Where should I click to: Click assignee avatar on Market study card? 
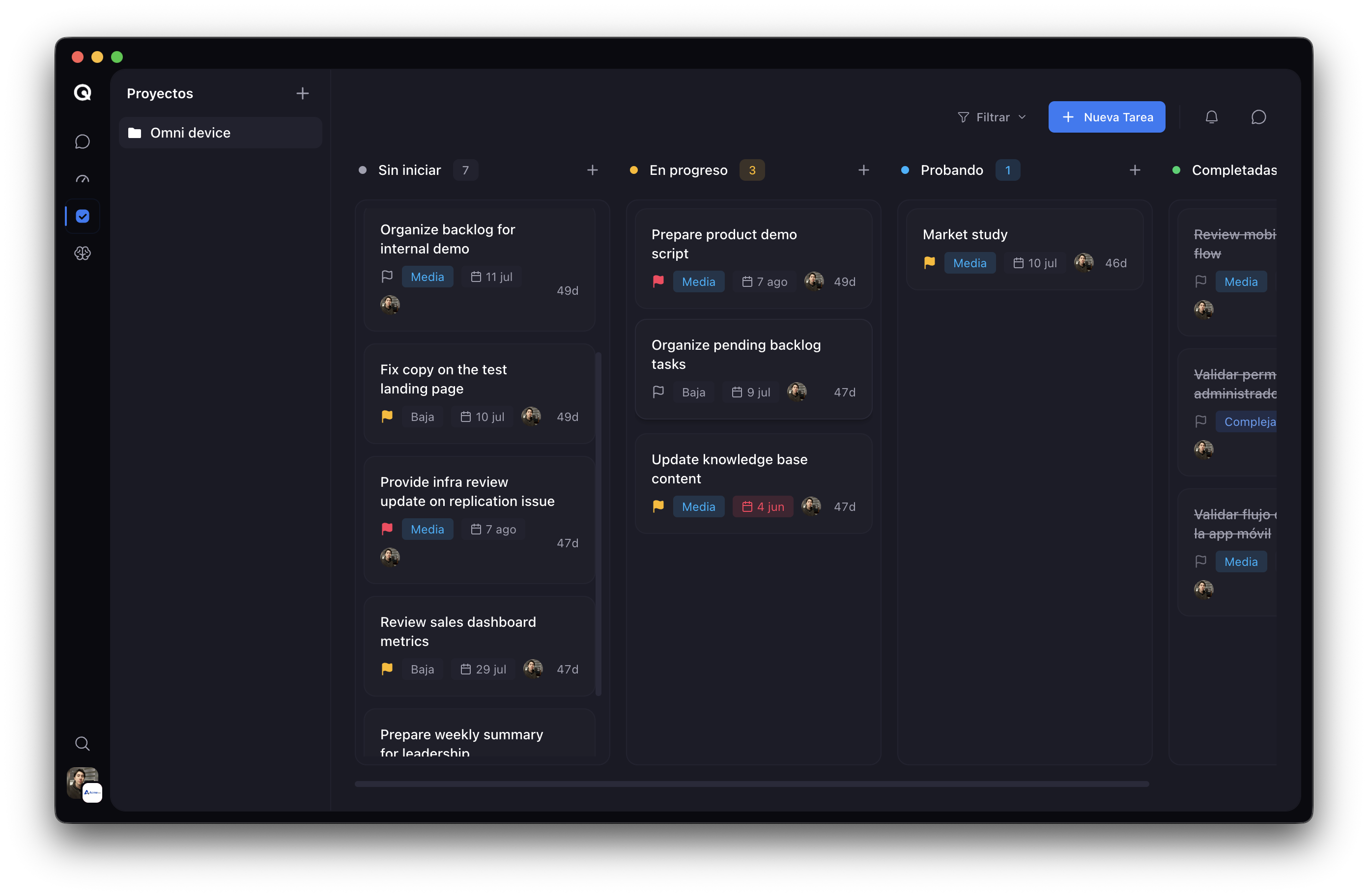1083,263
